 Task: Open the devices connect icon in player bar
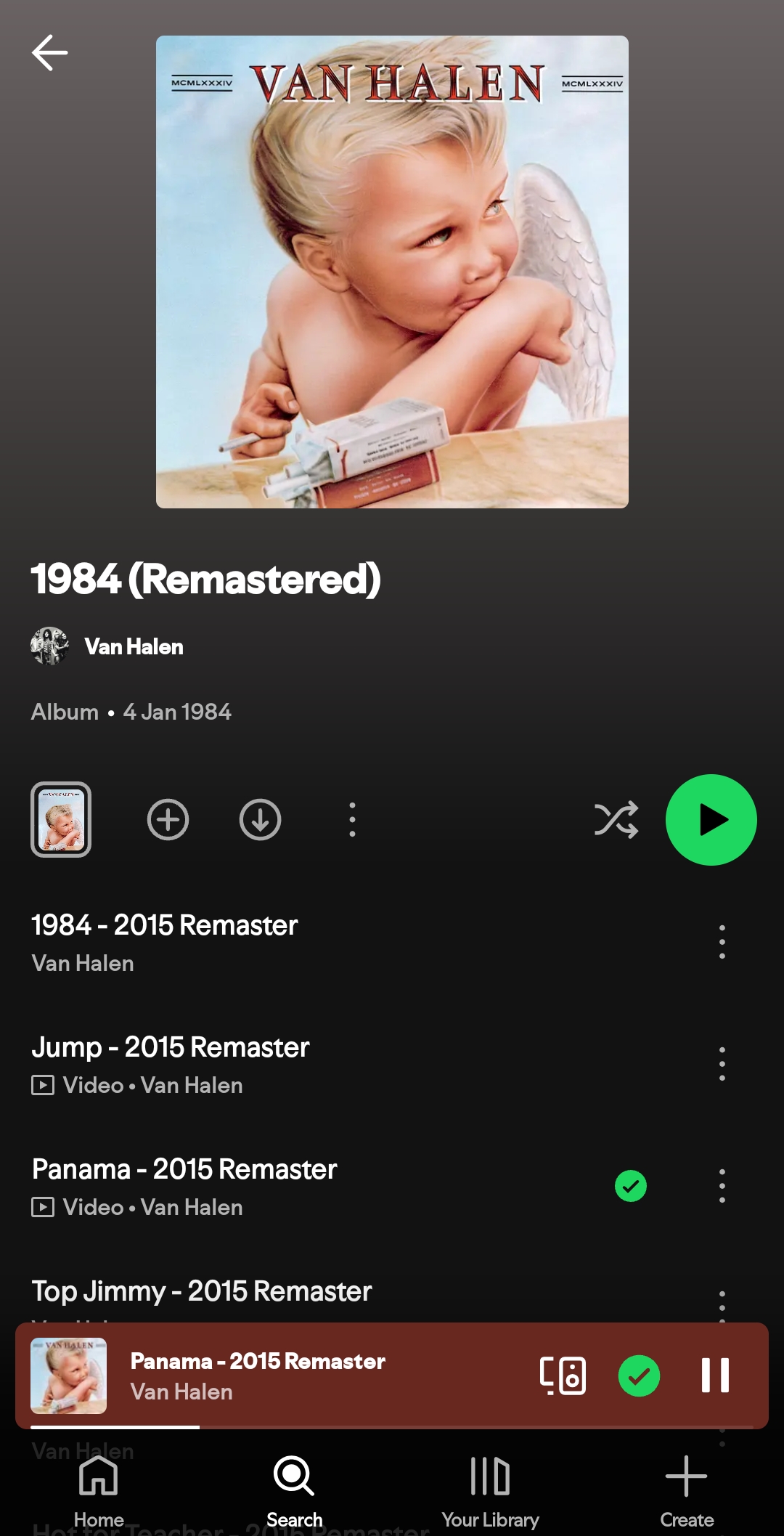[563, 1376]
